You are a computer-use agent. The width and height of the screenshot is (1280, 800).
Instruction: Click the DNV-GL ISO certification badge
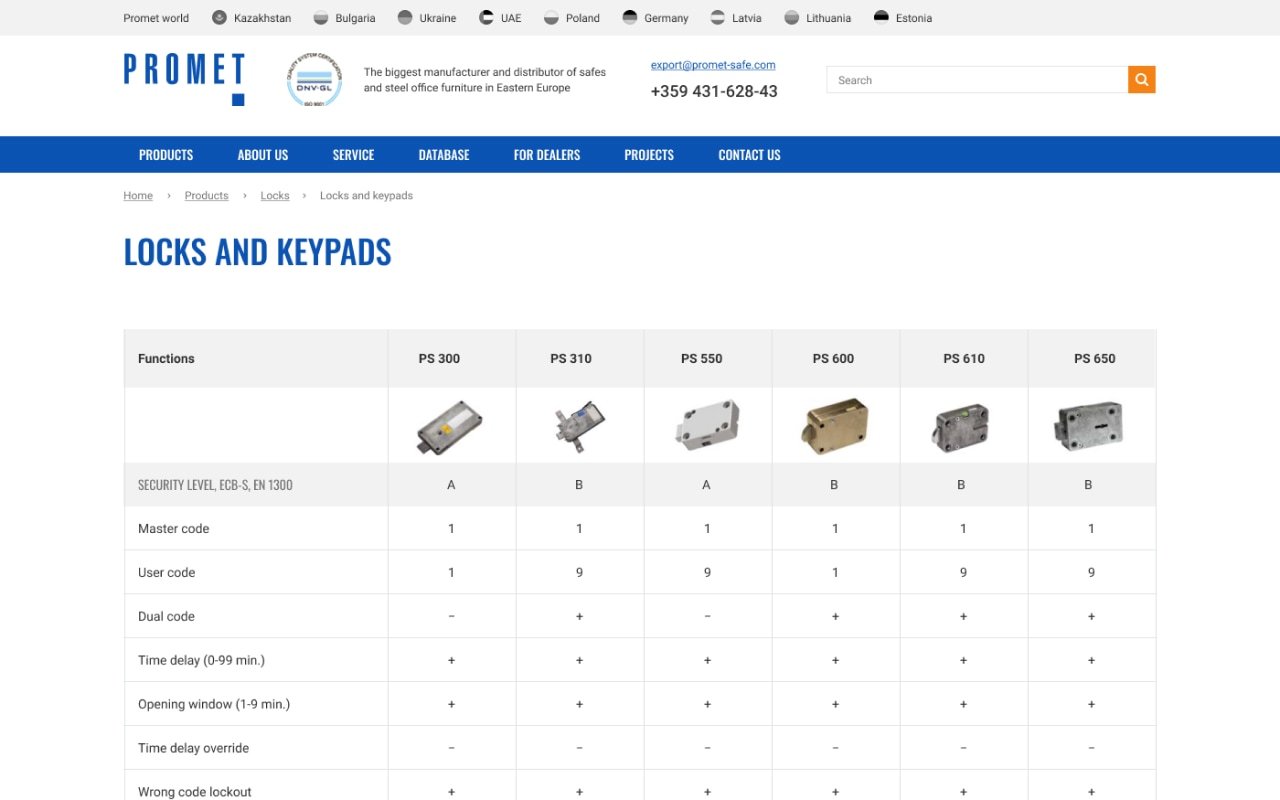(314, 80)
